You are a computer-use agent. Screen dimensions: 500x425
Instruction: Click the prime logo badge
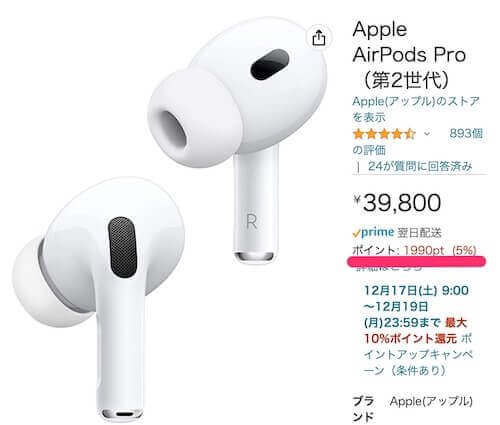[x=373, y=232]
